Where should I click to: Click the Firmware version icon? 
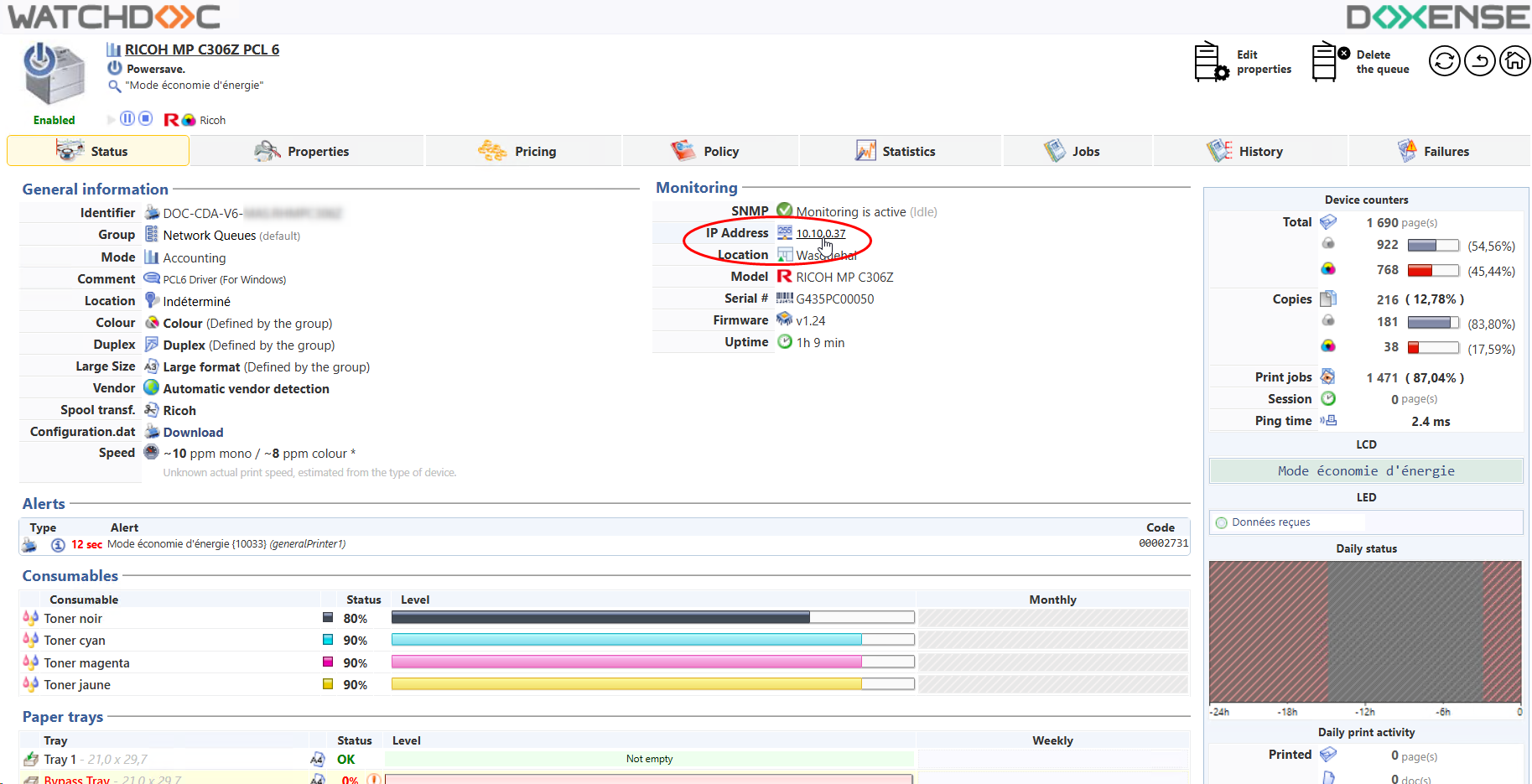[784, 319]
